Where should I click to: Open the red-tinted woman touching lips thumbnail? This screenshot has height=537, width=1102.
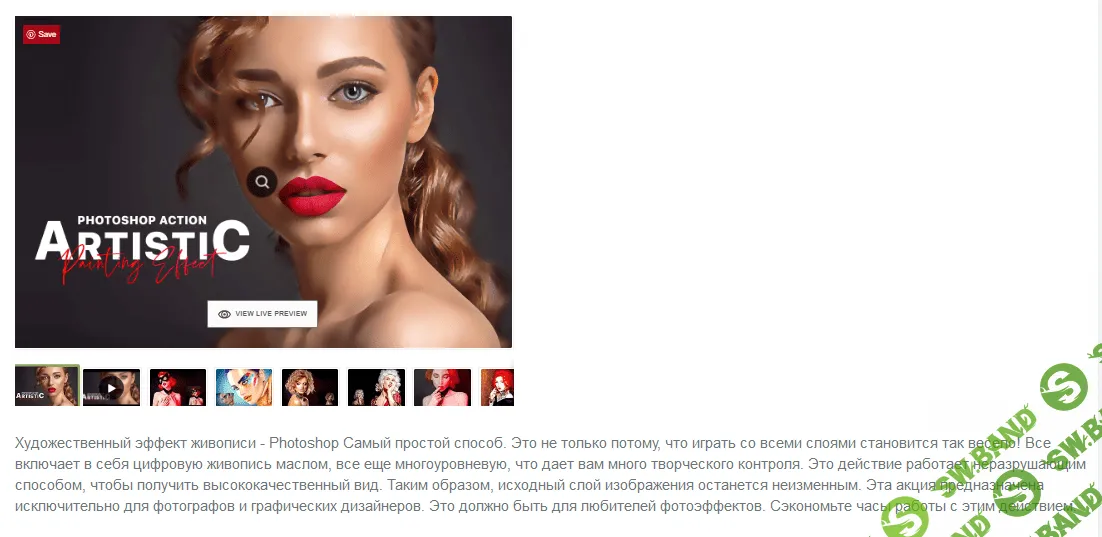tap(443, 387)
